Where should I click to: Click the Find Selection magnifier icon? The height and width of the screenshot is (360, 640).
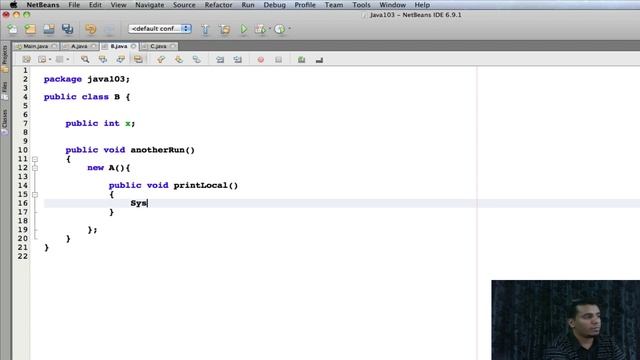coord(85,60)
